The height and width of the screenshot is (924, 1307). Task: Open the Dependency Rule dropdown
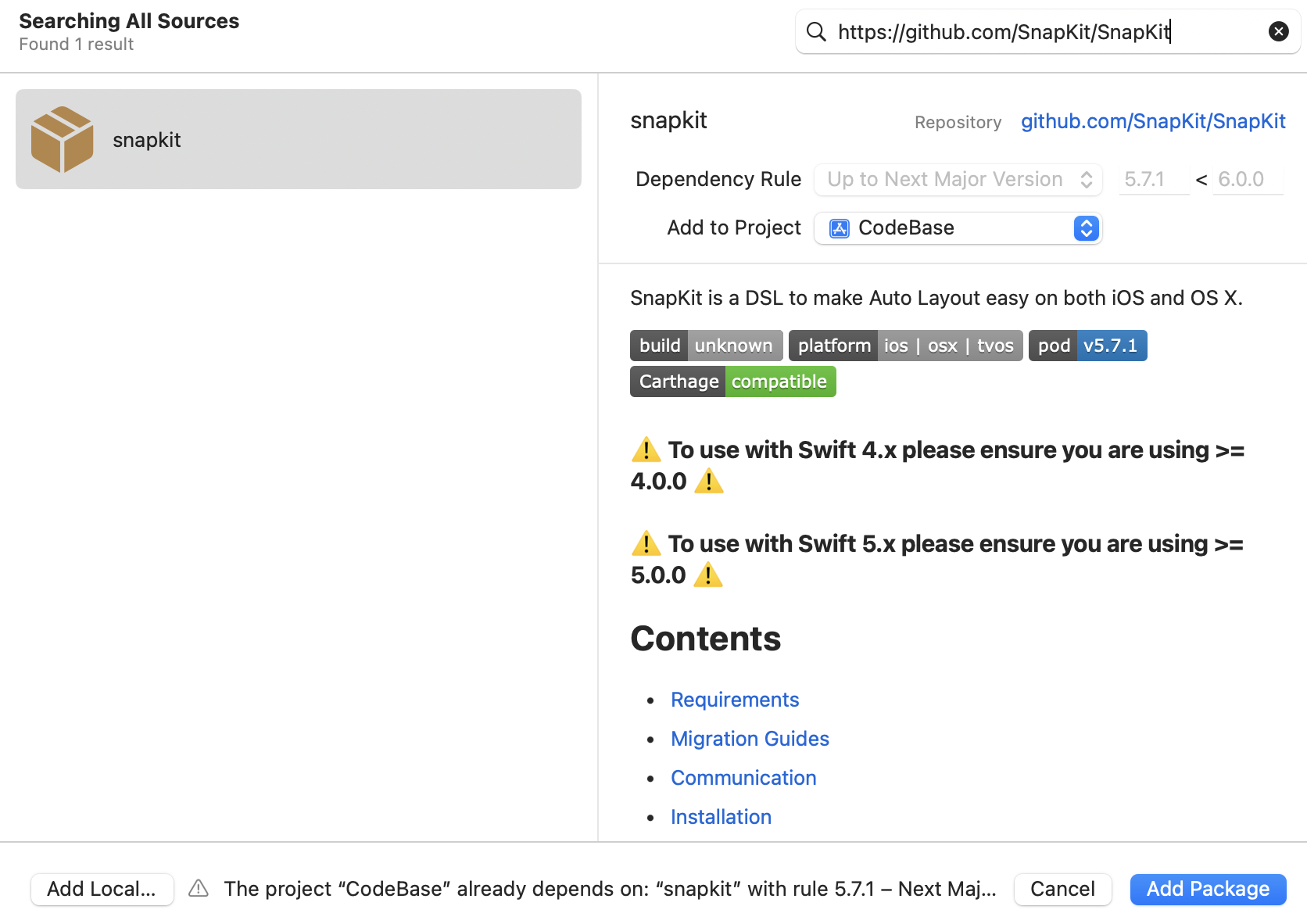coord(958,179)
